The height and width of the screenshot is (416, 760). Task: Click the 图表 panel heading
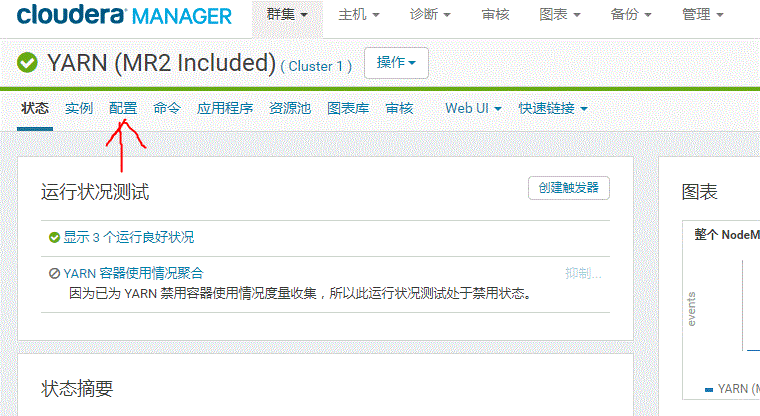tap(699, 192)
